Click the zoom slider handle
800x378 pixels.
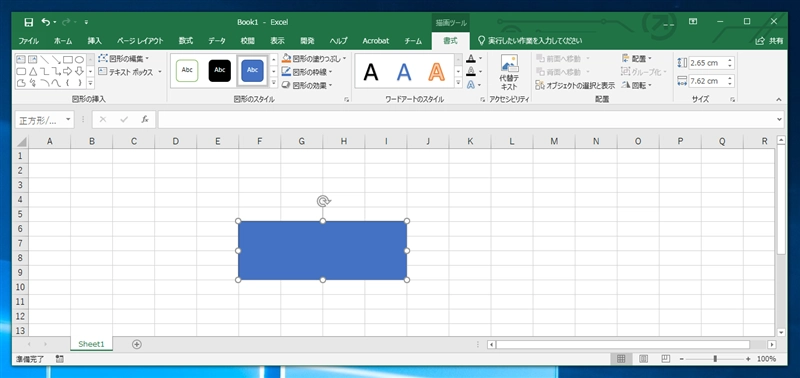pyautogui.click(x=715, y=359)
